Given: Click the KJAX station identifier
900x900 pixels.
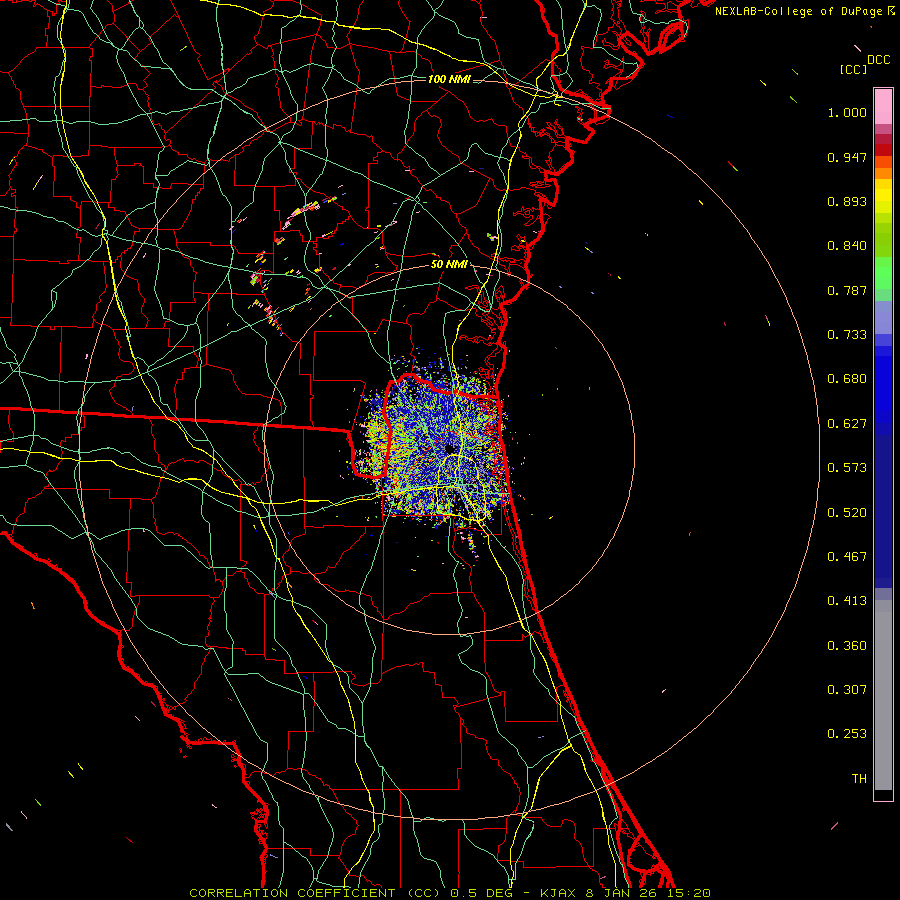Looking at the screenshot, I should 558,893.
